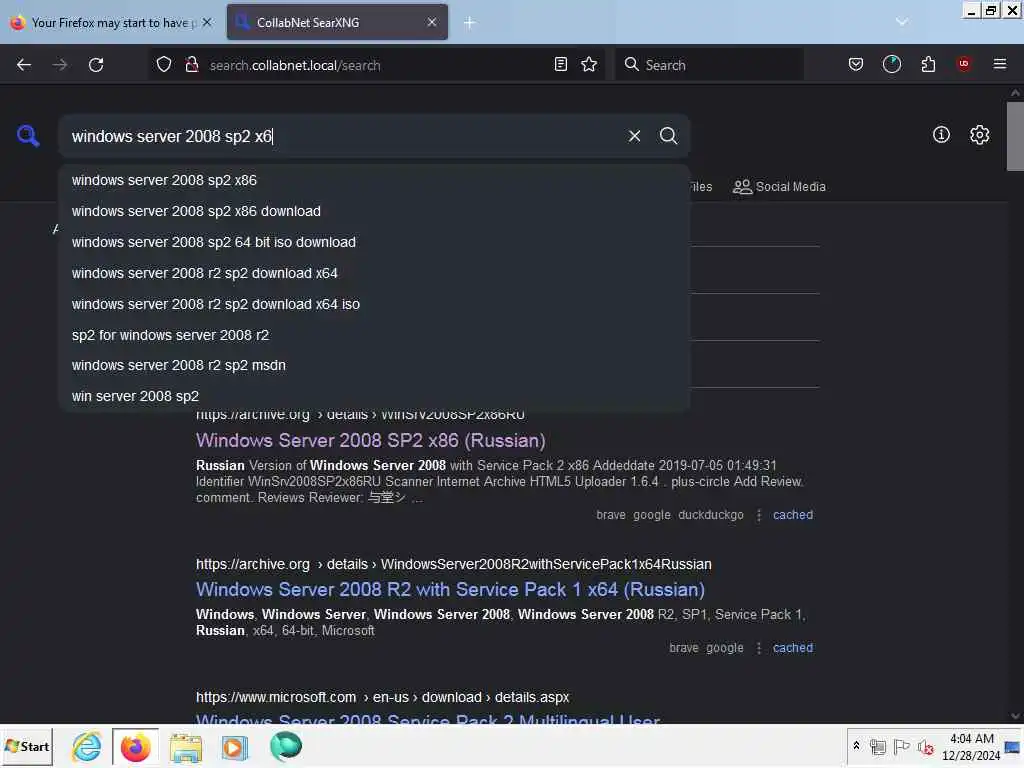Screen dimensions: 1024x768
Task: Switch to 'Your Firefox may start' tab
Action: (111, 22)
